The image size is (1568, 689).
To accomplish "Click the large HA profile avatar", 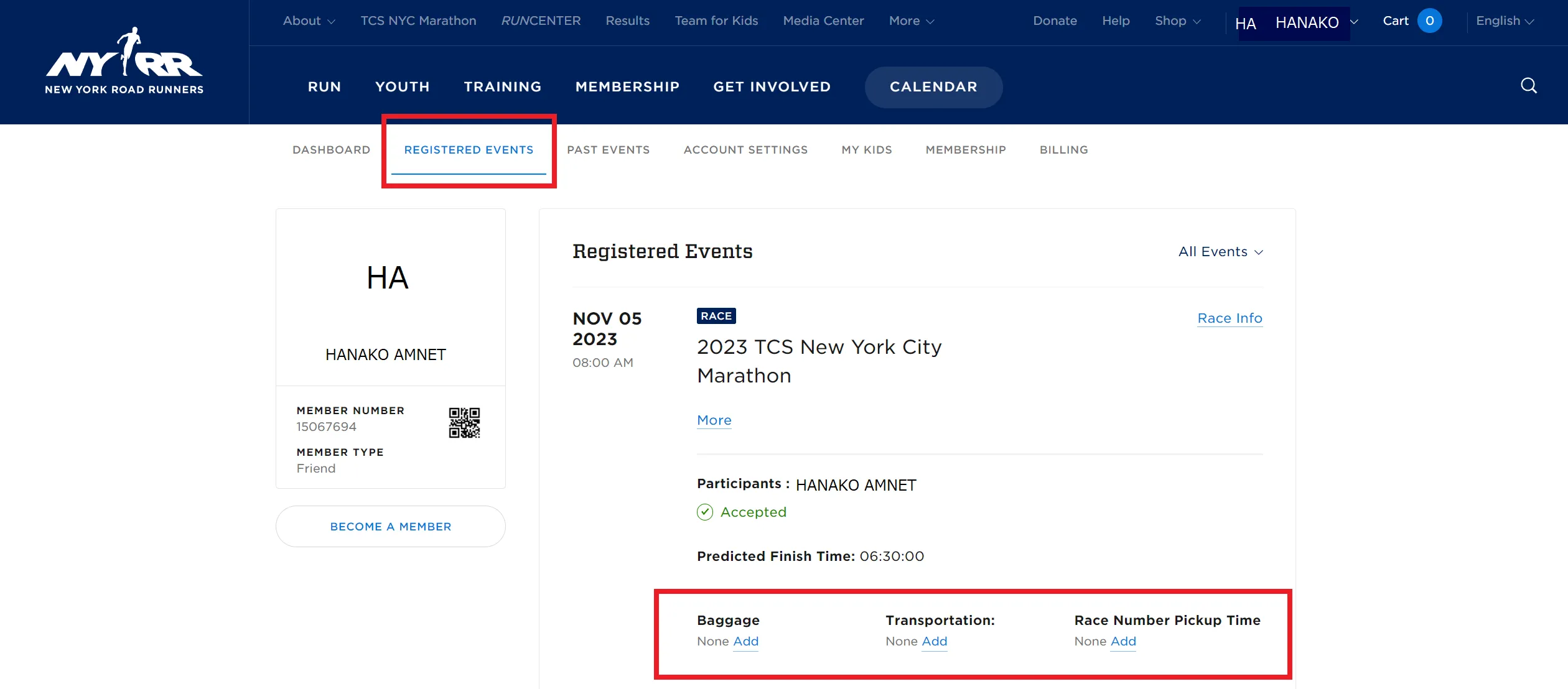I will coord(387,277).
